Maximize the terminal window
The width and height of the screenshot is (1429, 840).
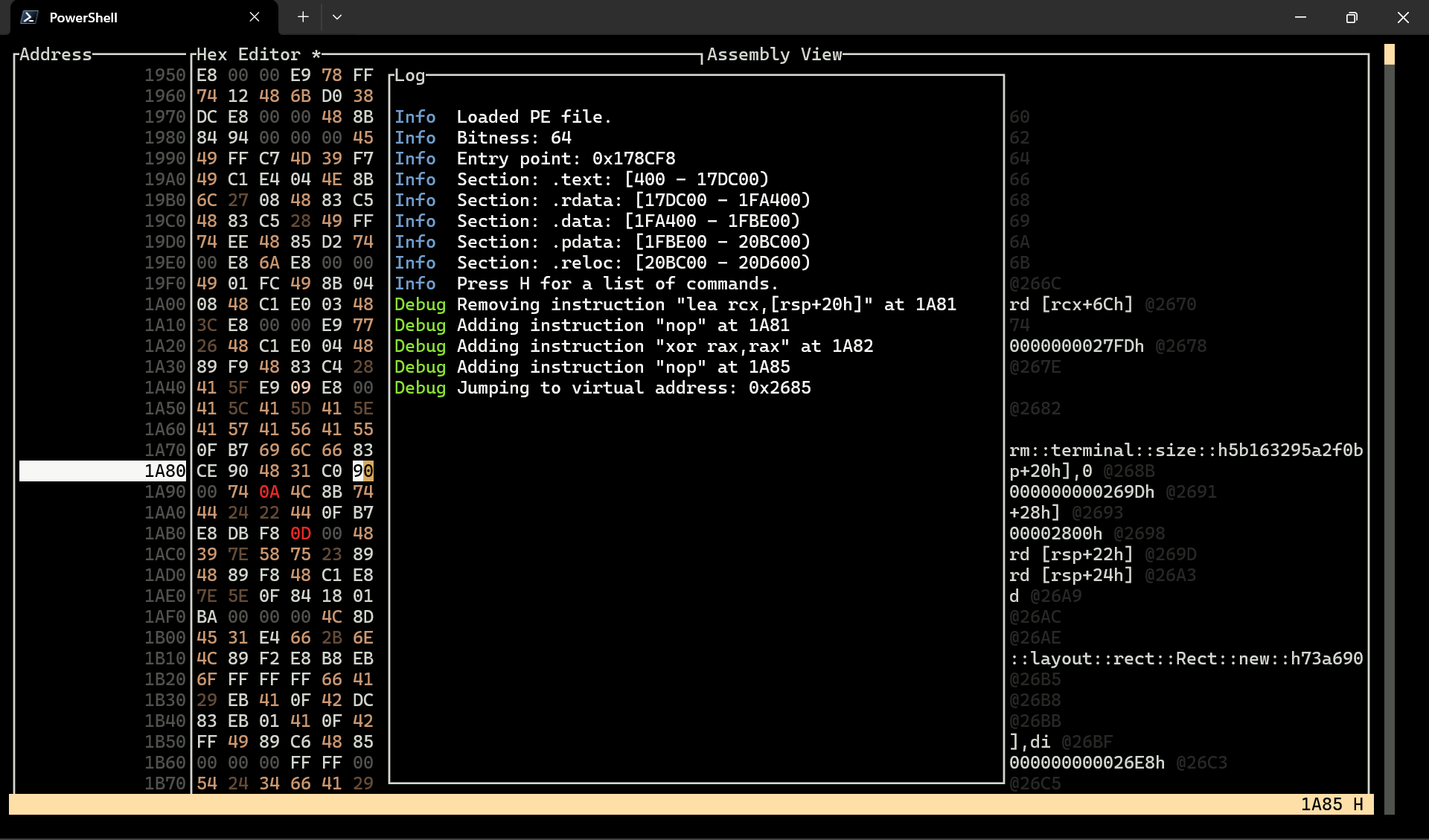point(1352,17)
